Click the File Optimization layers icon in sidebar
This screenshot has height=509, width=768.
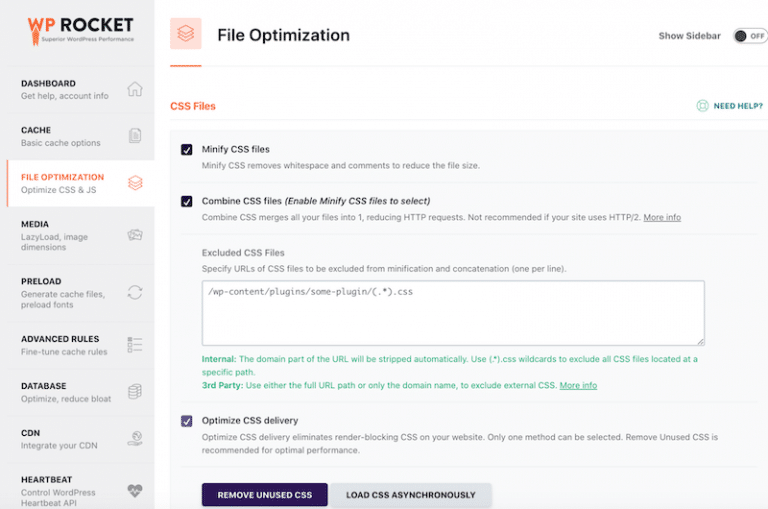[x=134, y=183]
